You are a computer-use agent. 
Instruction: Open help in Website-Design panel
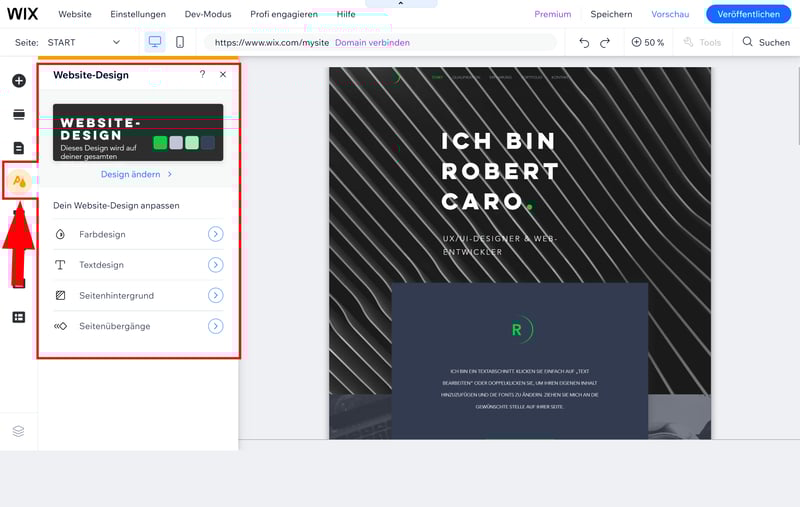coord(202,75)
